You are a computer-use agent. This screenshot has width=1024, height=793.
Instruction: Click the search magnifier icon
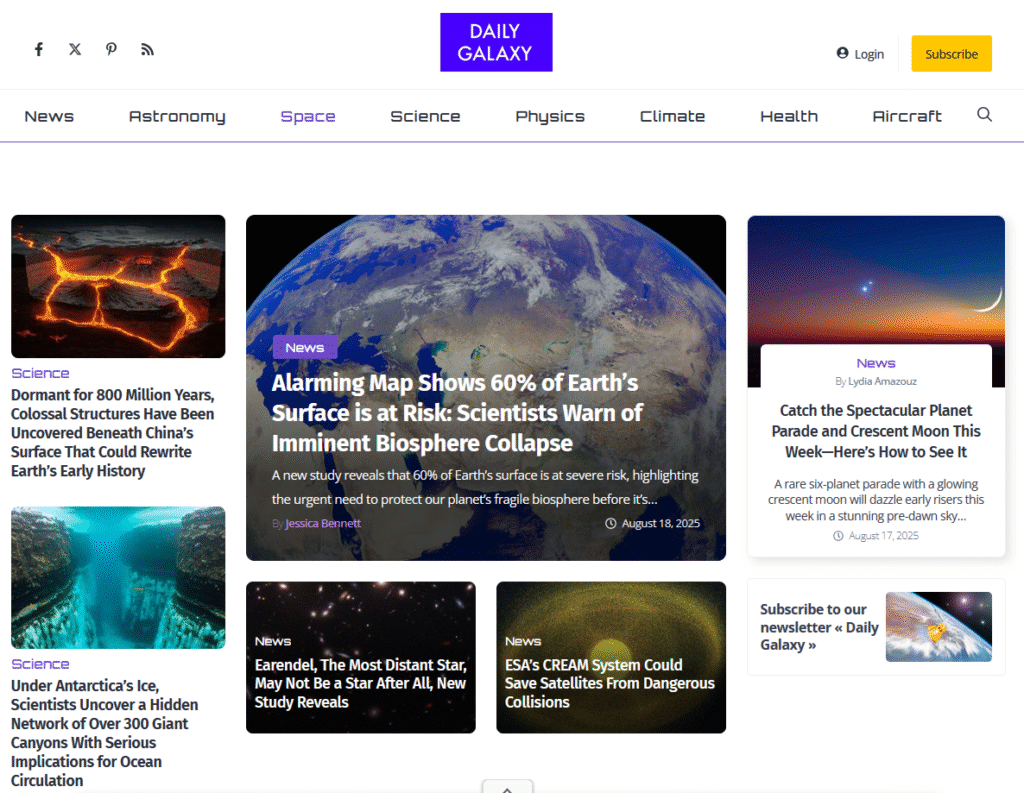[984, 115]
